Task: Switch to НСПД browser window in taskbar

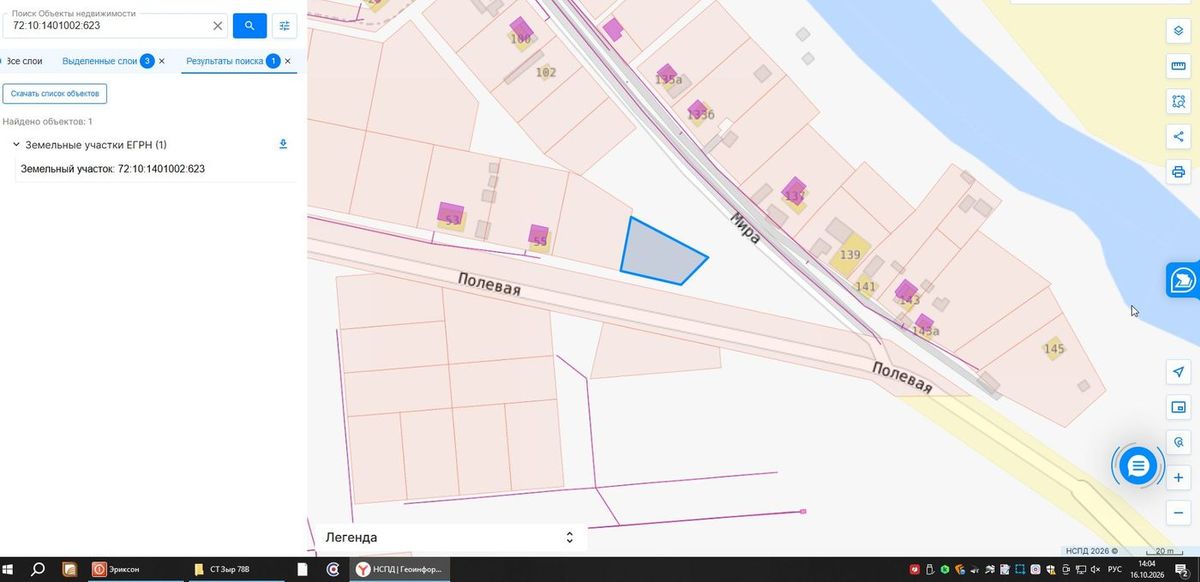Action: tap(400, 569)
